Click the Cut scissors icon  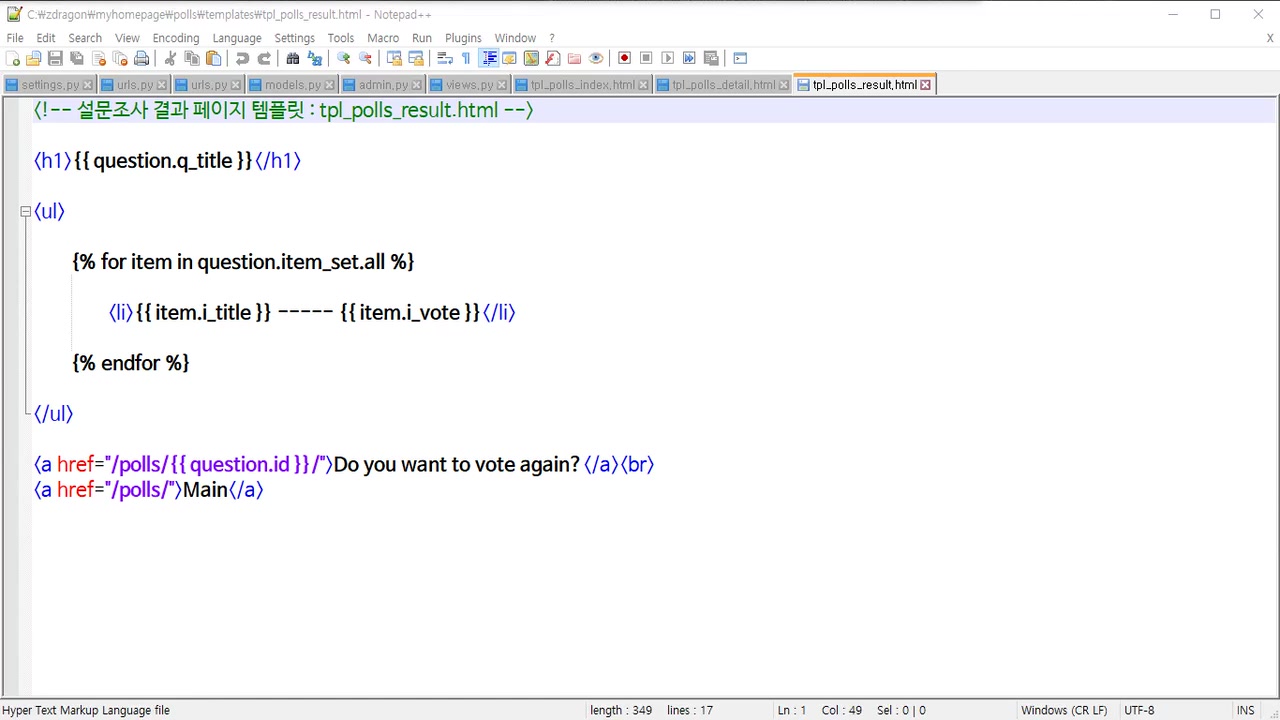[170, 58]
